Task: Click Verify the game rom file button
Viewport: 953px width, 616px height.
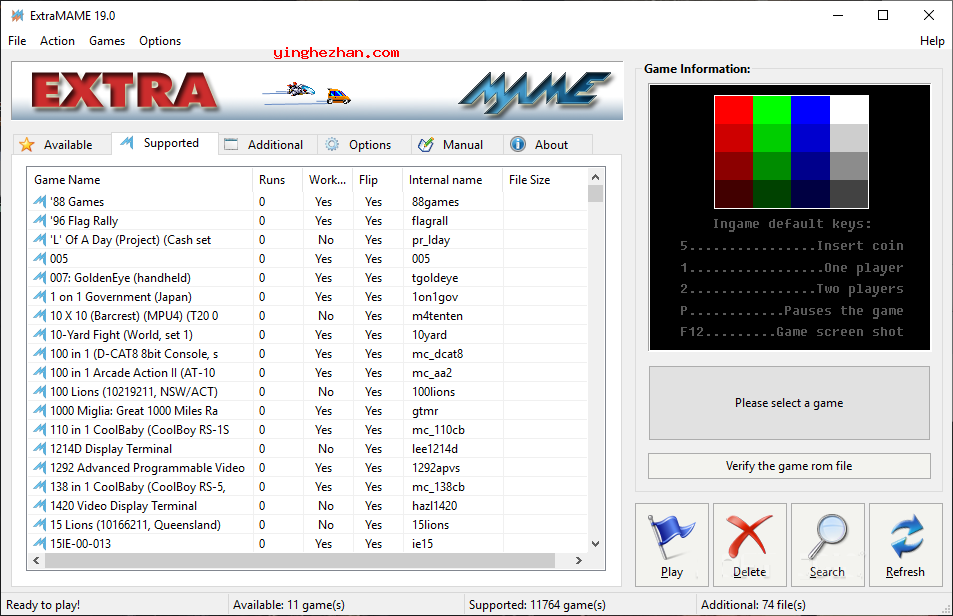Action: [x=789, y=466]
